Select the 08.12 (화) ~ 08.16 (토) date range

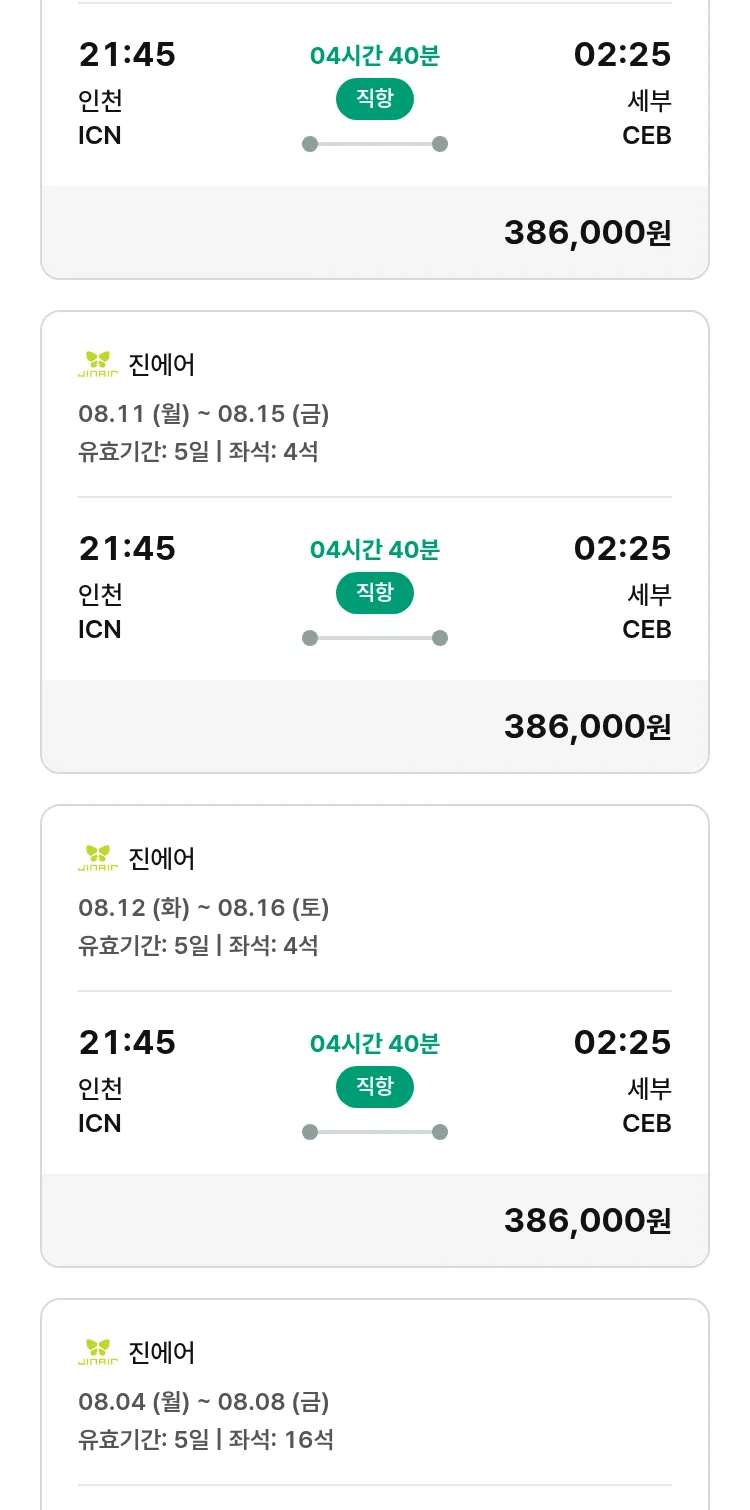tap(204, 907)
